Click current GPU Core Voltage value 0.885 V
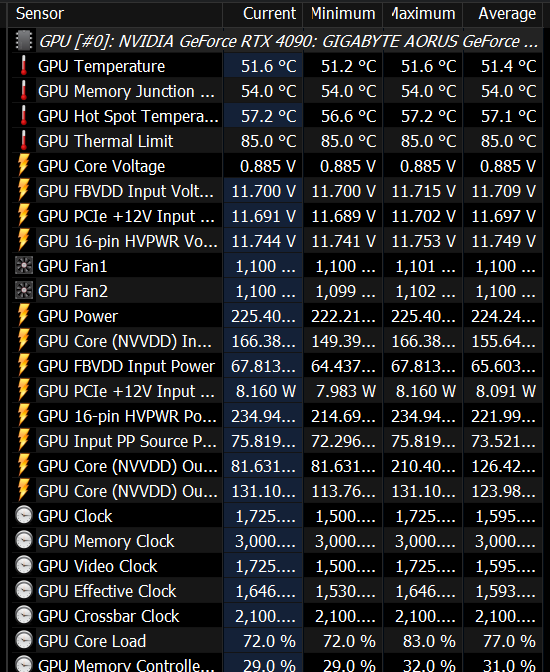The image size is (550, 672). tap(268, 166)
